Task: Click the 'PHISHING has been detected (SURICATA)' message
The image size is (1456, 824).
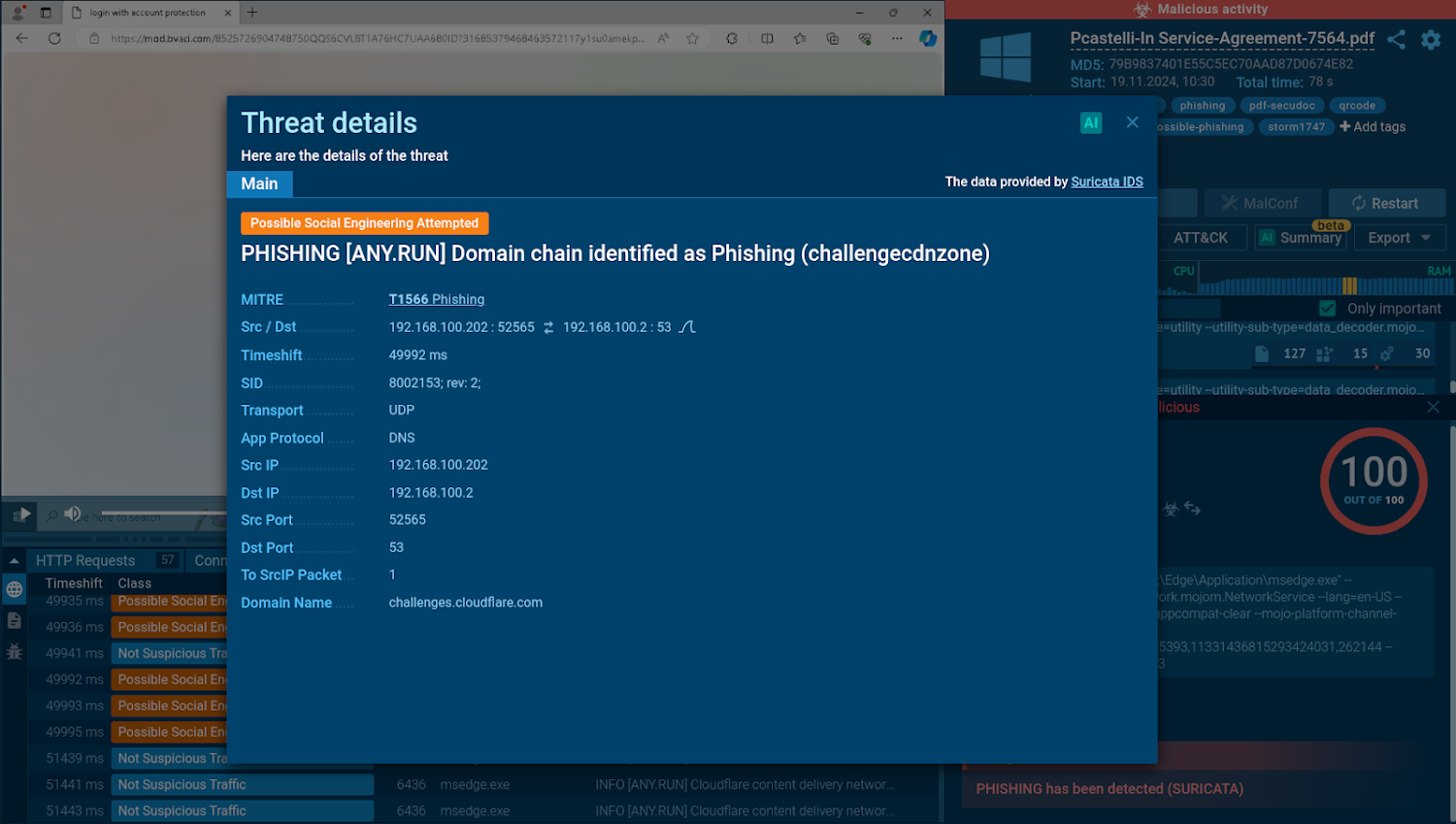Action: tap(1109, 789)
